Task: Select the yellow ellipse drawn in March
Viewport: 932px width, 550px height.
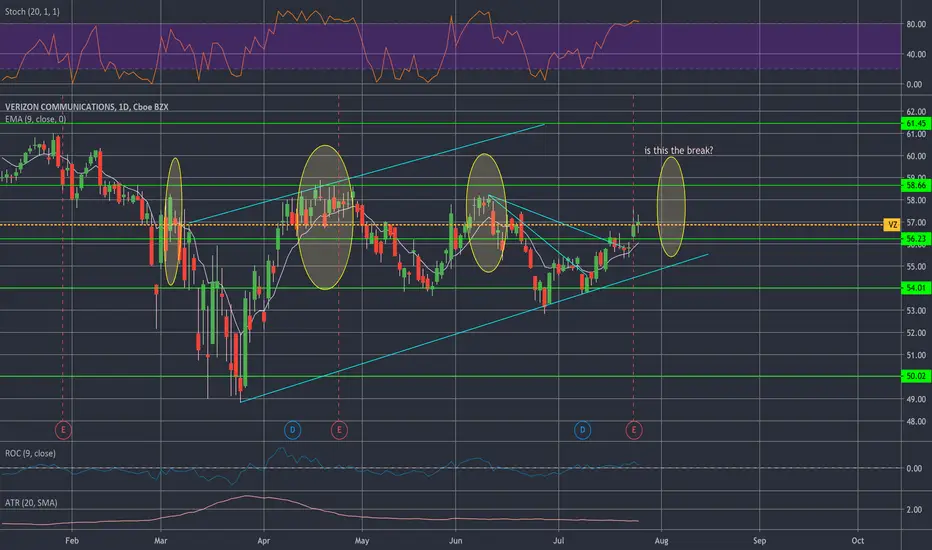Action: pyautogui.click(x=173, y=222)
